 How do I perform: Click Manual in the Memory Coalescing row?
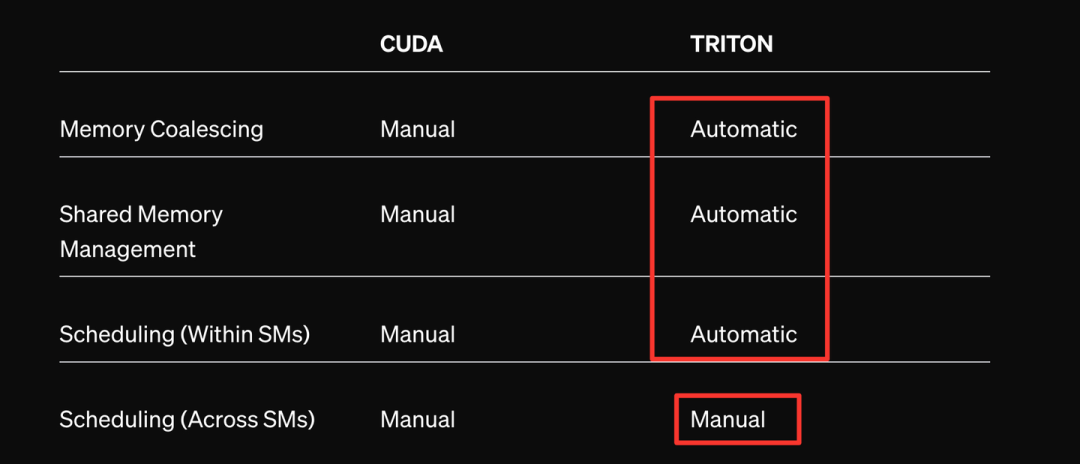[x=417, y=129]
